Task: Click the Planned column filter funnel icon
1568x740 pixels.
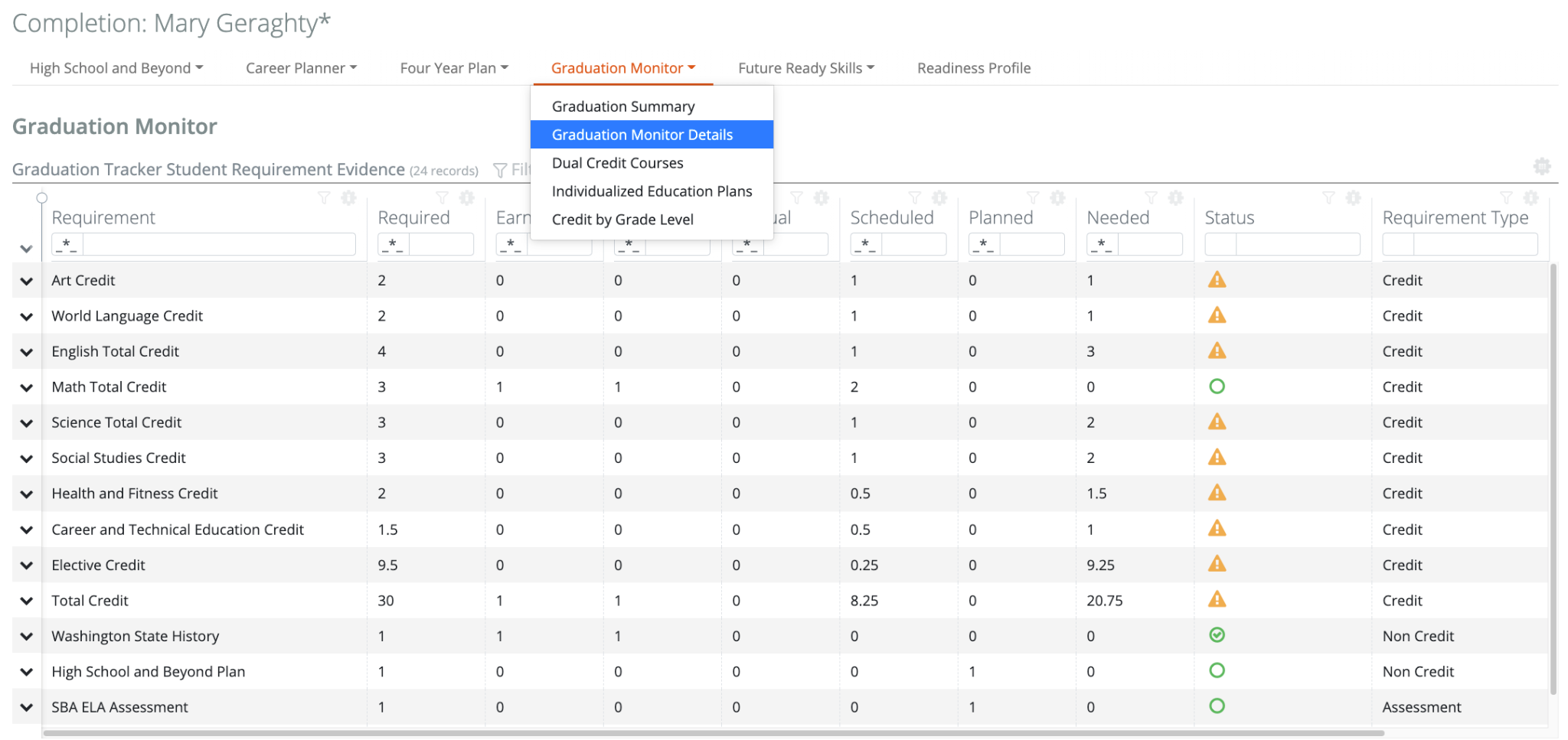Action: pos(1033,198)
